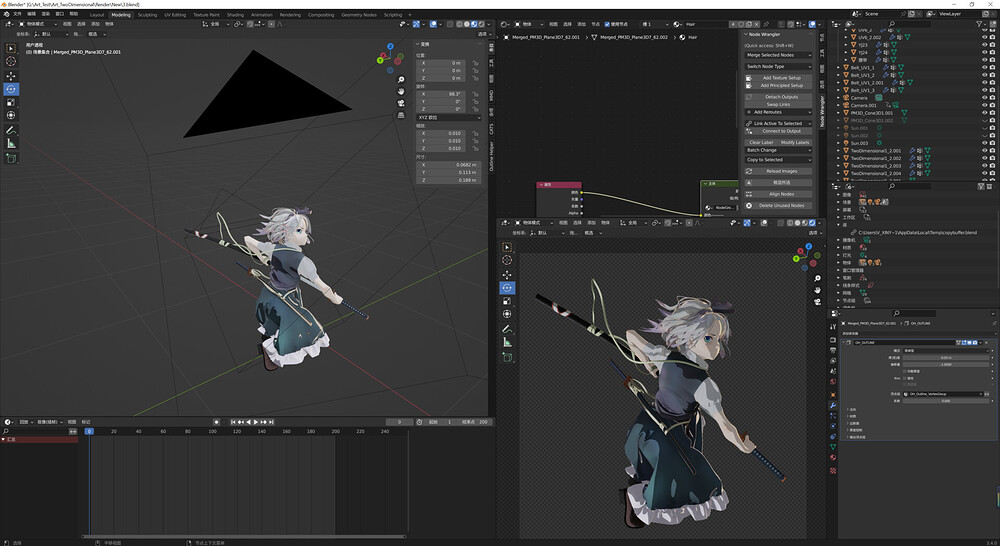
Task: Open the Batch Change dropdown
Action: [x=778, y=151]
